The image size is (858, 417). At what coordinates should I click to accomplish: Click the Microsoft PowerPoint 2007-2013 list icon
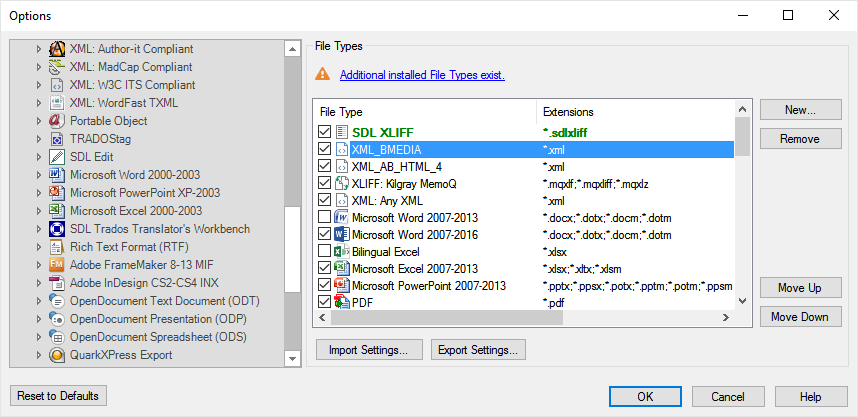point(341,286)
